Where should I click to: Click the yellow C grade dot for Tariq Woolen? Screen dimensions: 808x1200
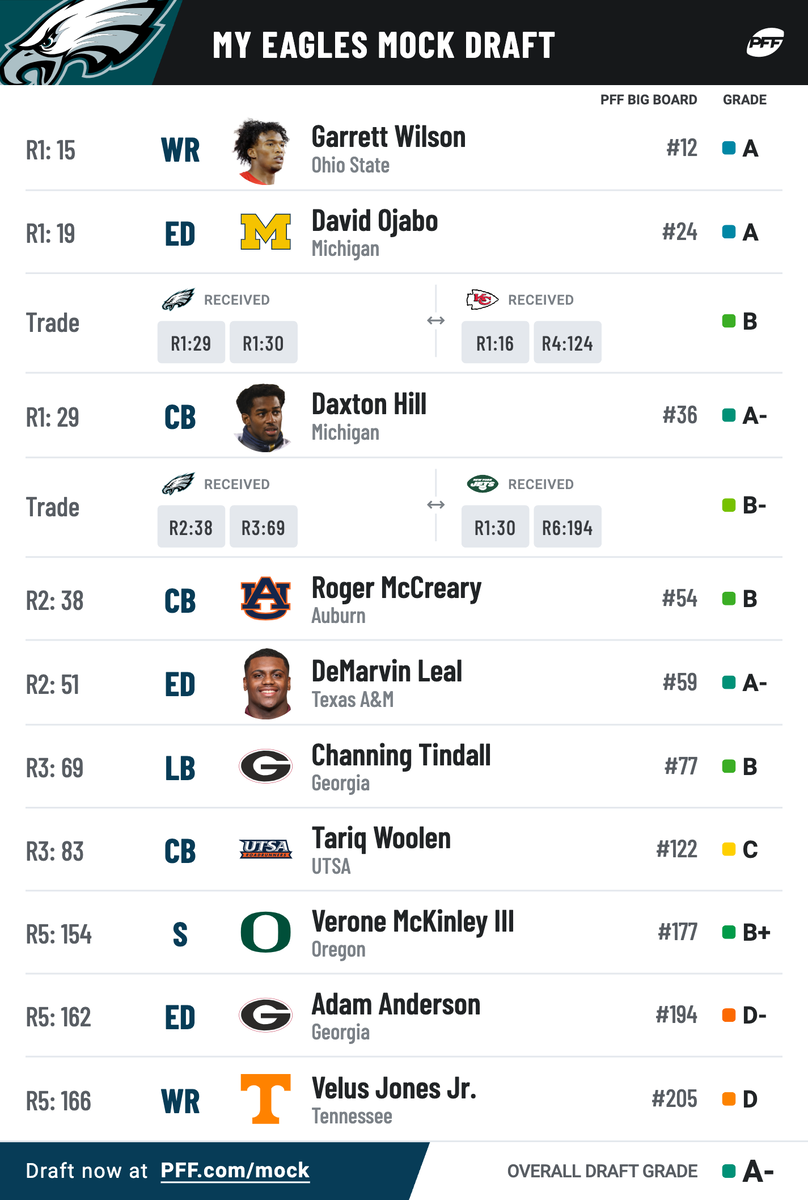(729, 850)
